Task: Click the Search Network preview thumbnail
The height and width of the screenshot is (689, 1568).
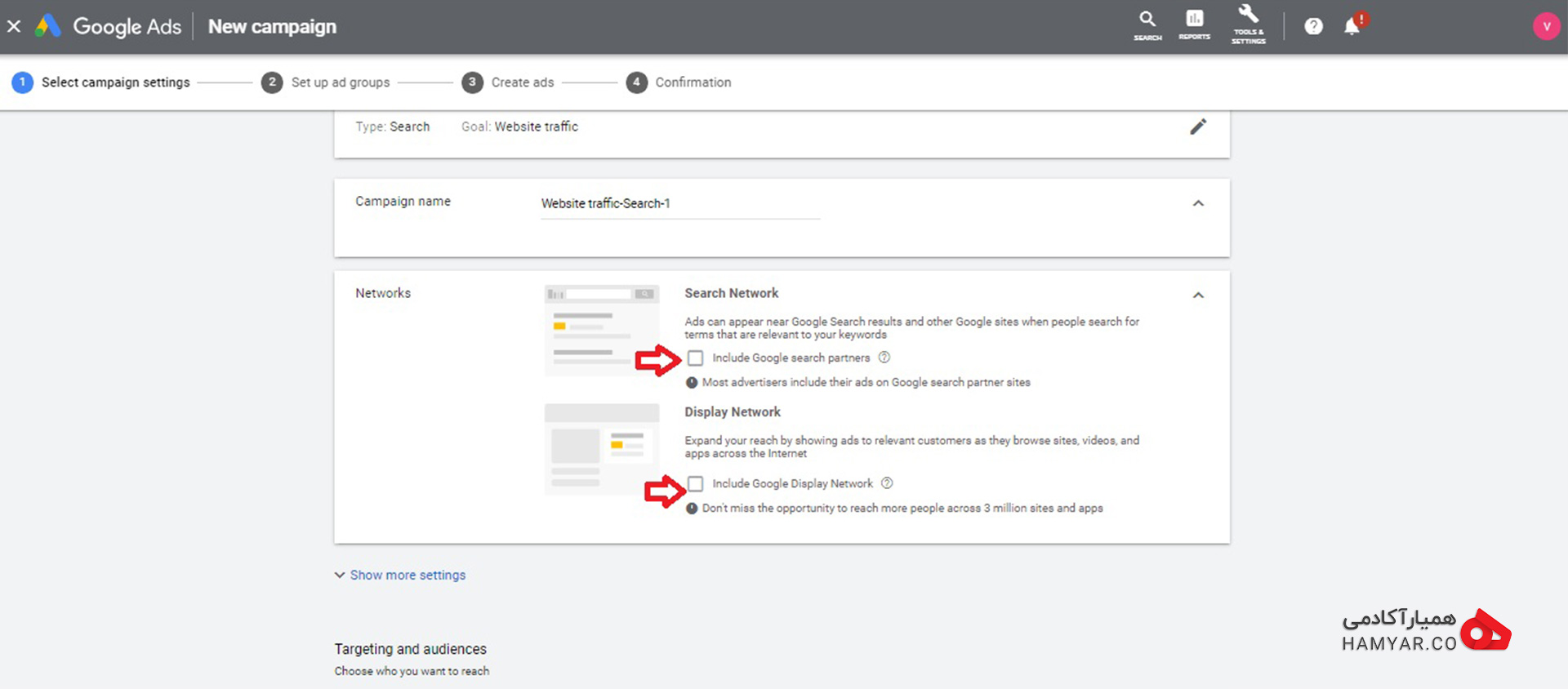Action: click(x=602, y=330)
